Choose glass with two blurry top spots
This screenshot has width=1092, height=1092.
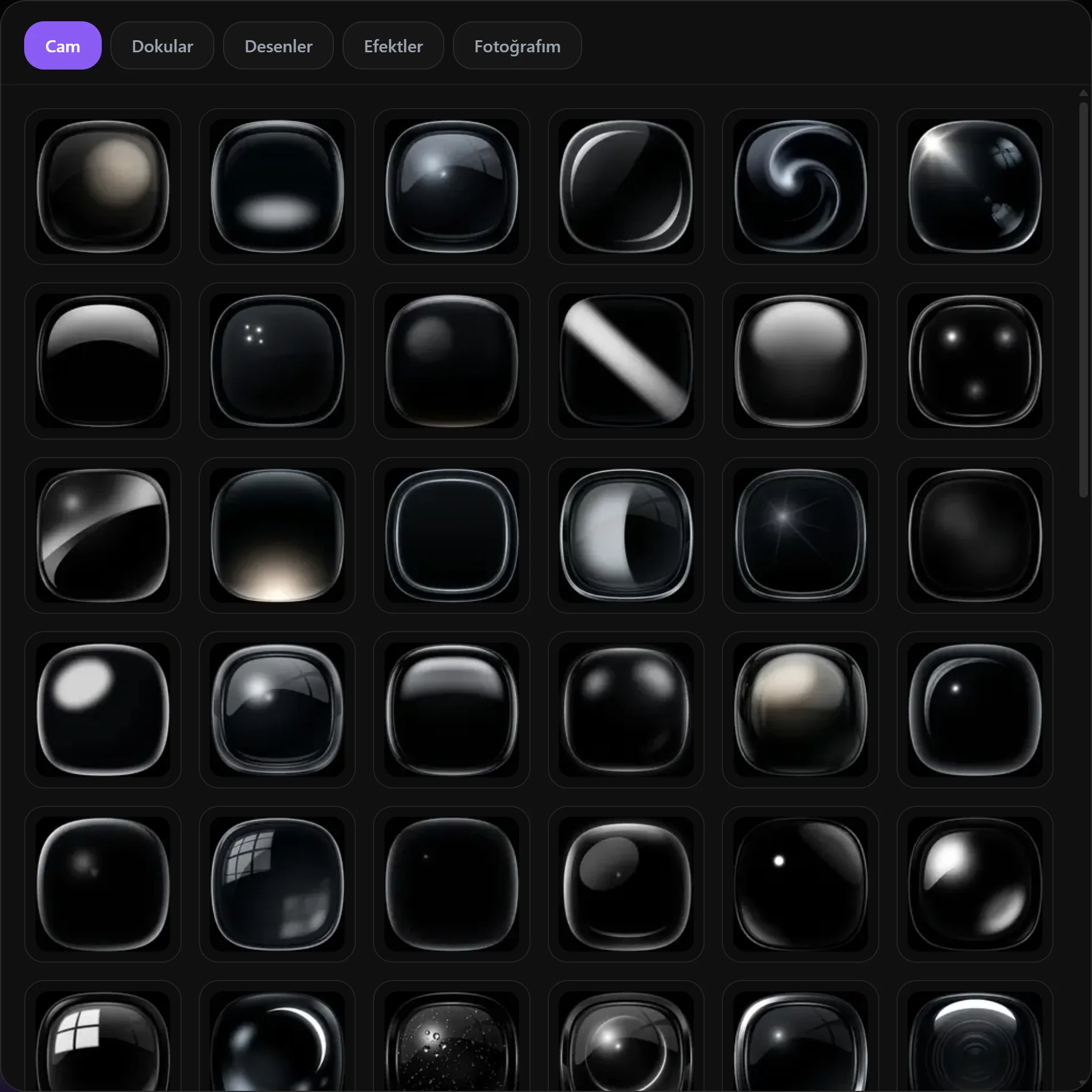click(626, 710)
